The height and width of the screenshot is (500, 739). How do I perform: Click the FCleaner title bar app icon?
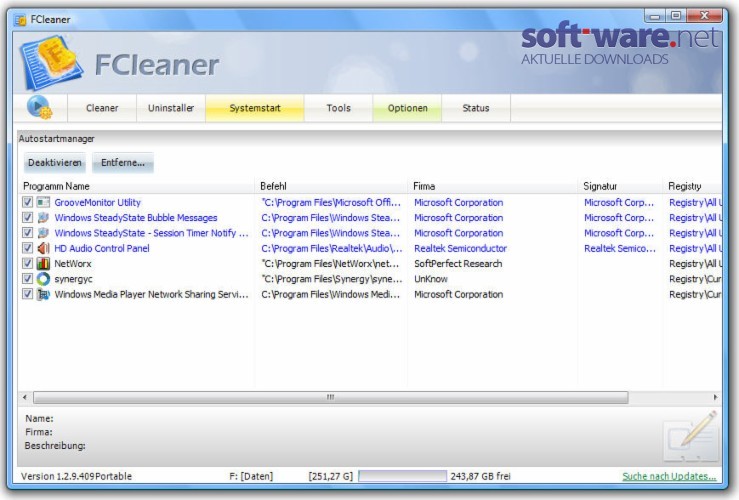(20, 20)
